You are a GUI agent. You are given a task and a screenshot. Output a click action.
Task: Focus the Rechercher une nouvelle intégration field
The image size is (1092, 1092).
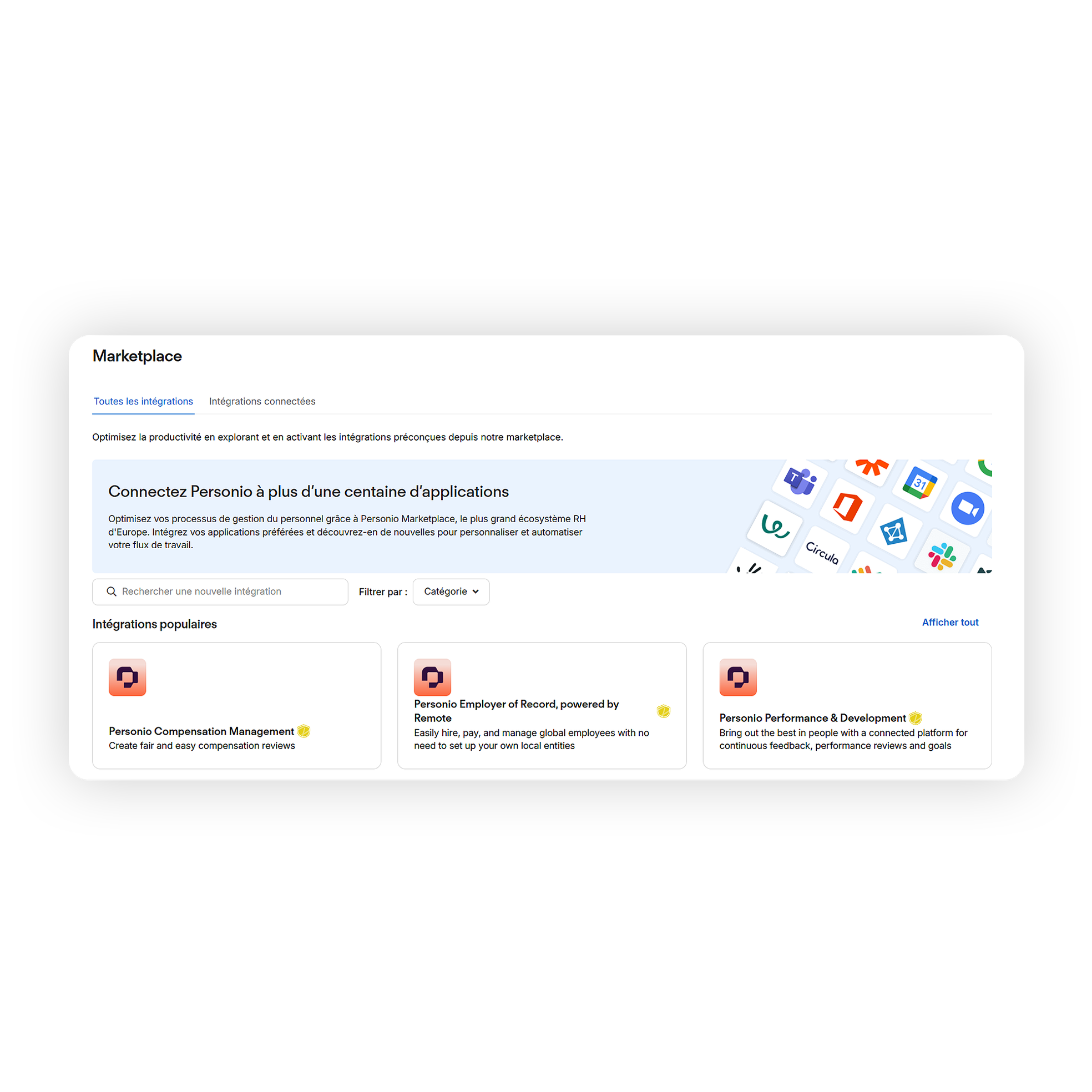coord(220,592)
